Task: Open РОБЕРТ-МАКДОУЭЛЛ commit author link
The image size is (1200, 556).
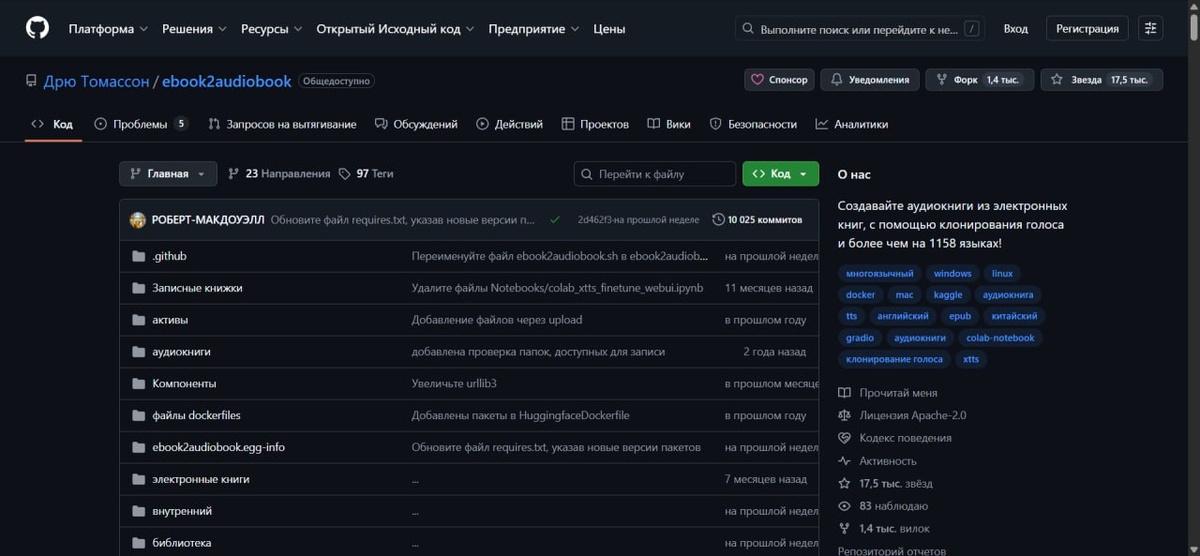Action: pos(208,220)
